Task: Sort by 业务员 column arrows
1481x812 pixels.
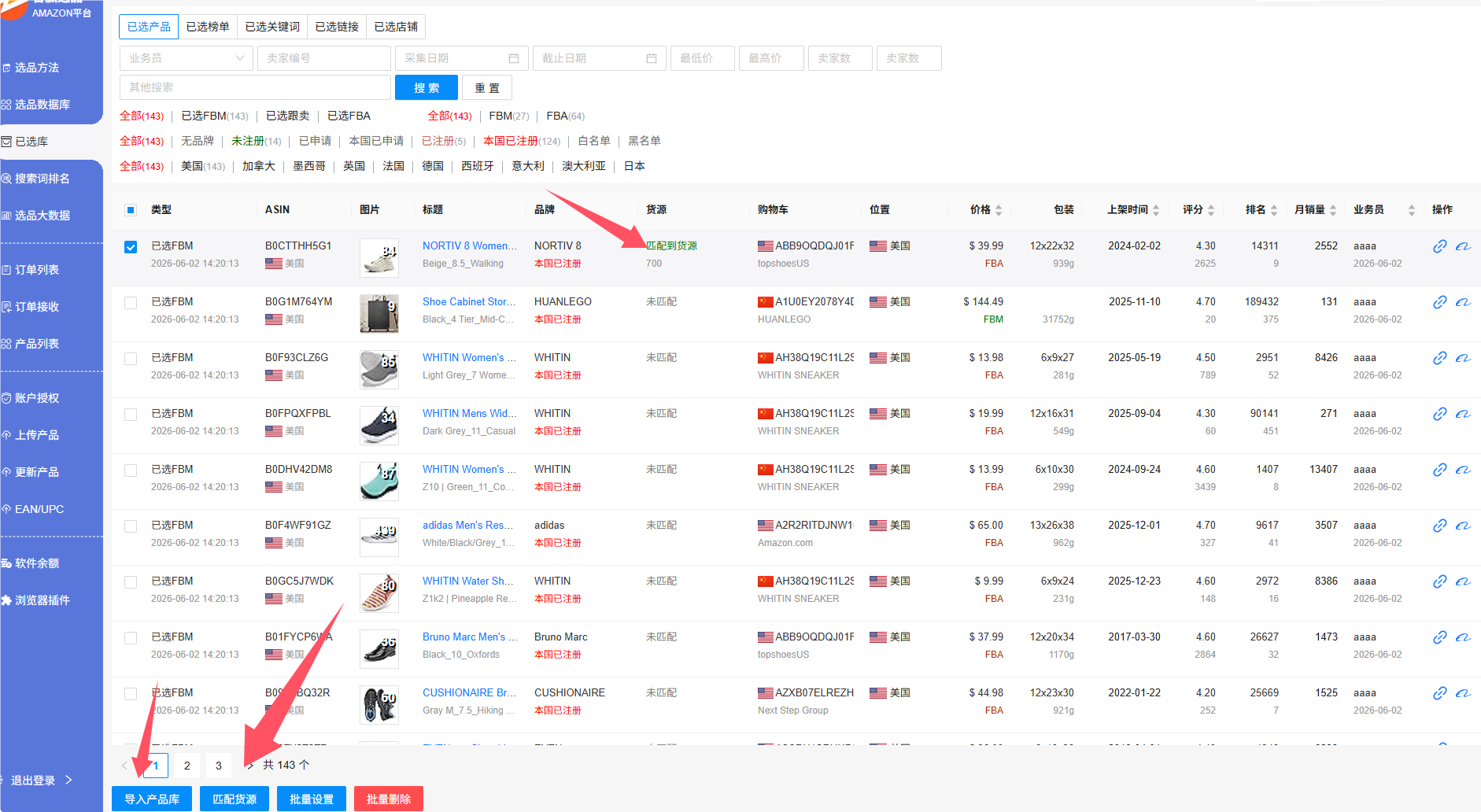Action: tap(1412, 210)
